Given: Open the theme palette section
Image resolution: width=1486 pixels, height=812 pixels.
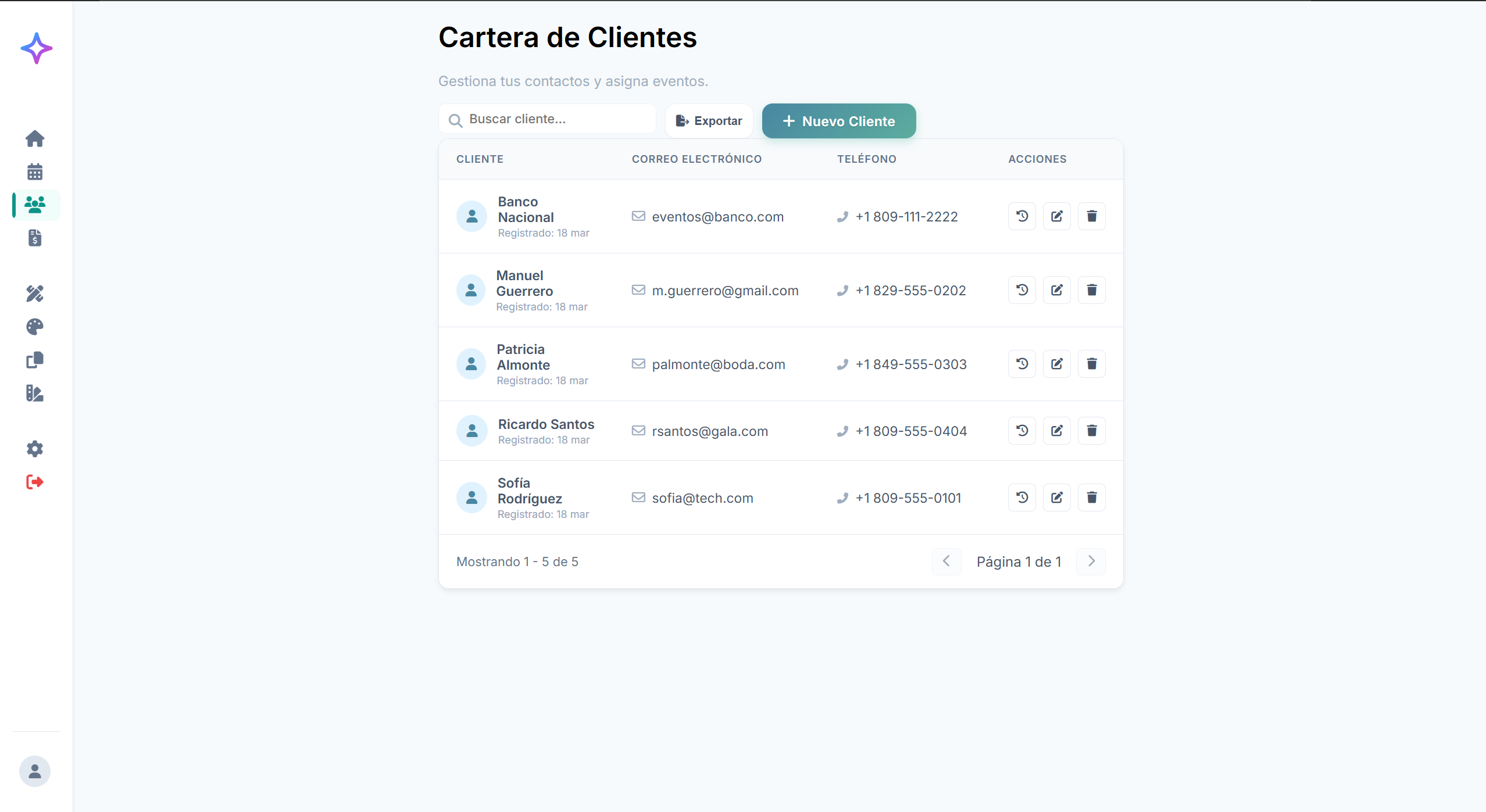Looking at the screenshot, I should click(35, 327).
